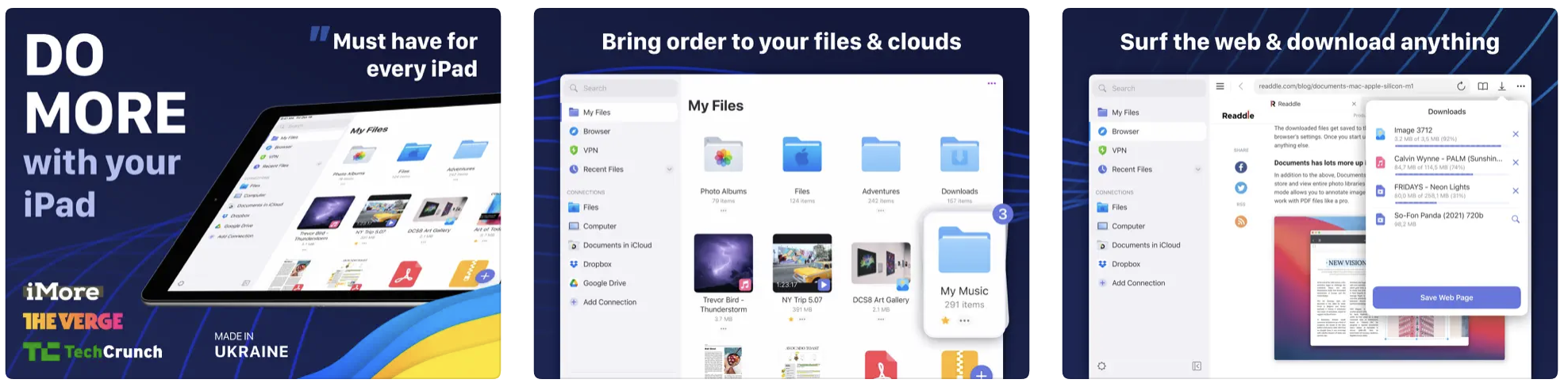The width and height of the screenshot is (1568, 387).
Task: Open the NY Trip 5.07 video thumbnail
Action: coord(801,263)
